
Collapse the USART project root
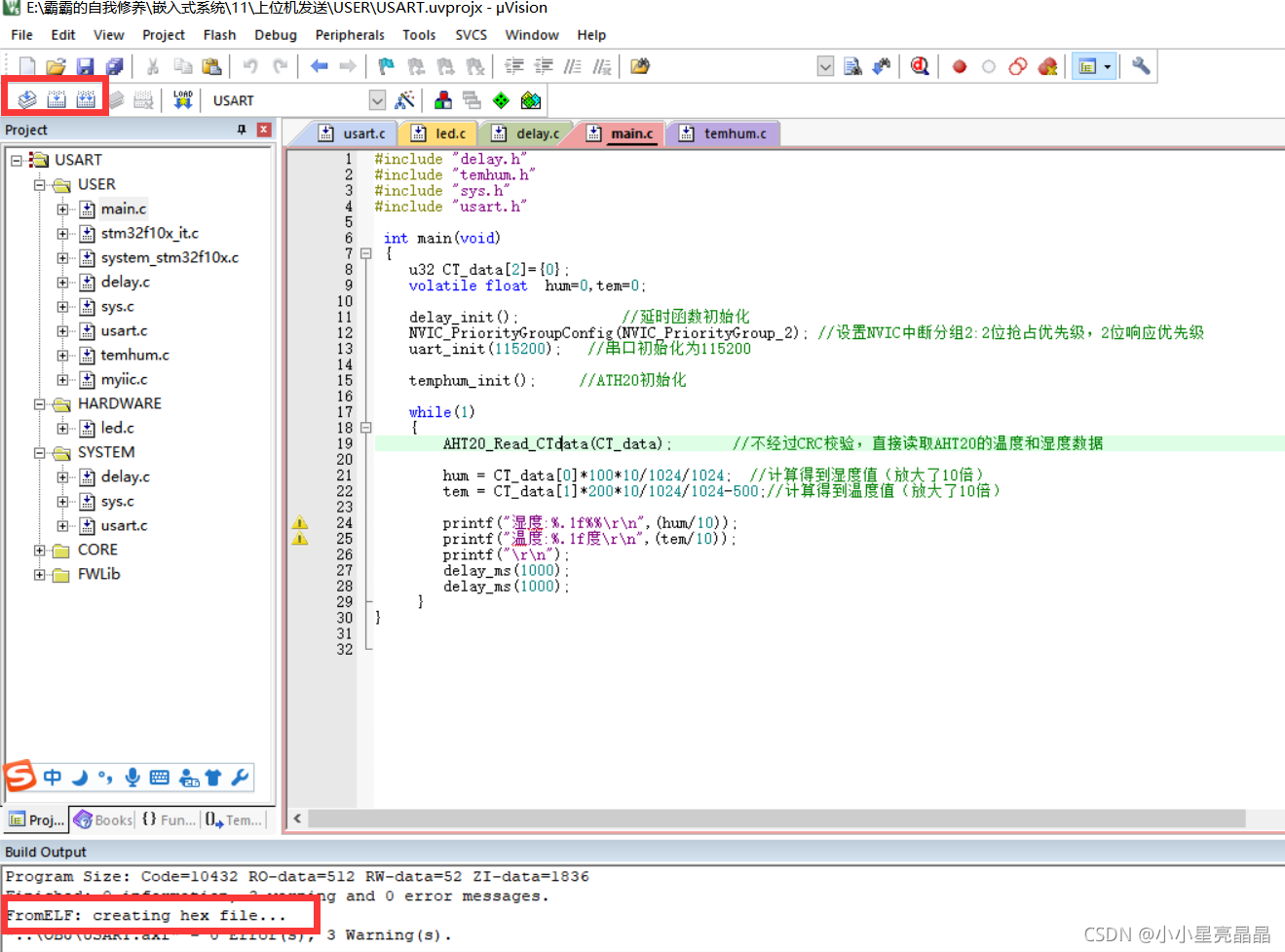pyautogui.click(x=17, y=160)
